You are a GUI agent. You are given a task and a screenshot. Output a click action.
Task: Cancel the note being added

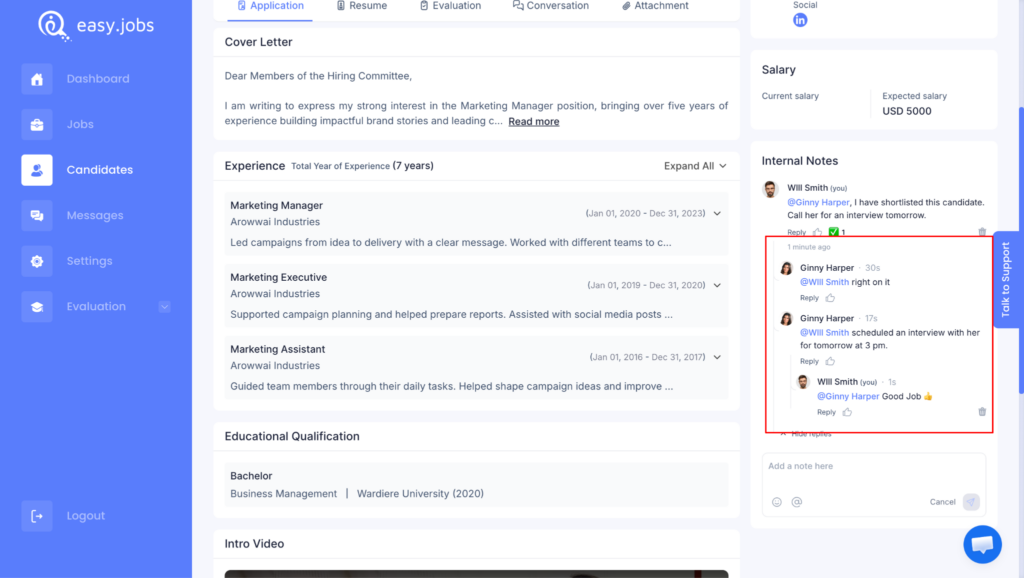coord(942,502)
